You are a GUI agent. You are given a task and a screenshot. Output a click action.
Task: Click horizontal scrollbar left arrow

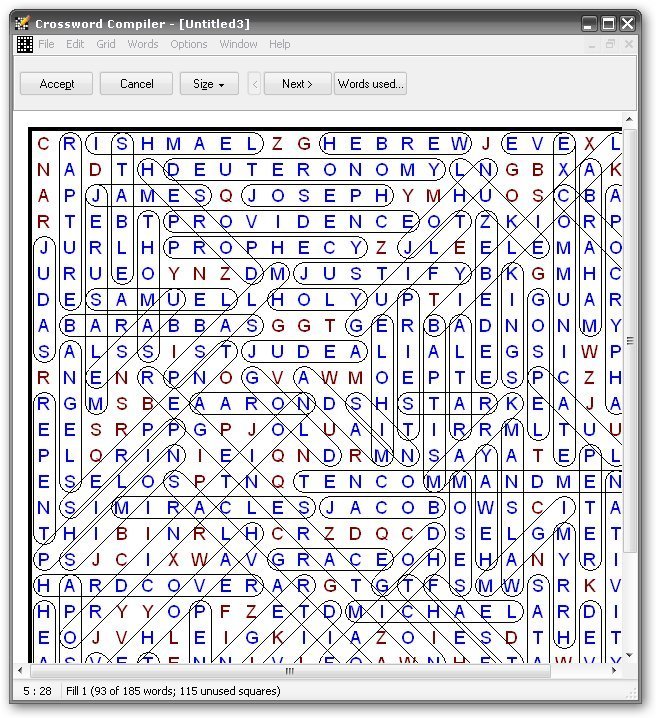(20, 671)
